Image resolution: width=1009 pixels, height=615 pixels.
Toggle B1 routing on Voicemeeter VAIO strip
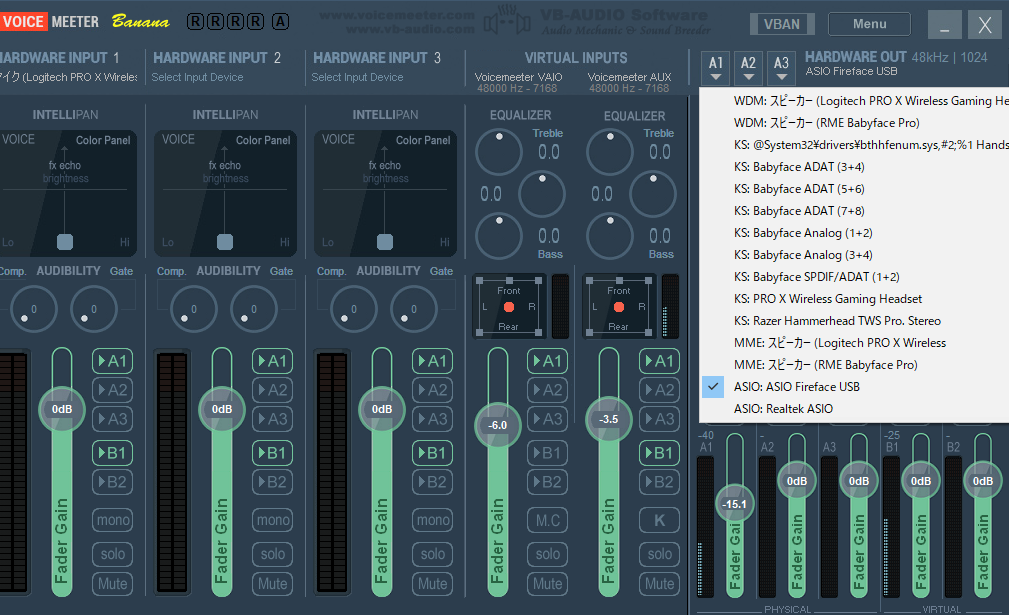548,453
